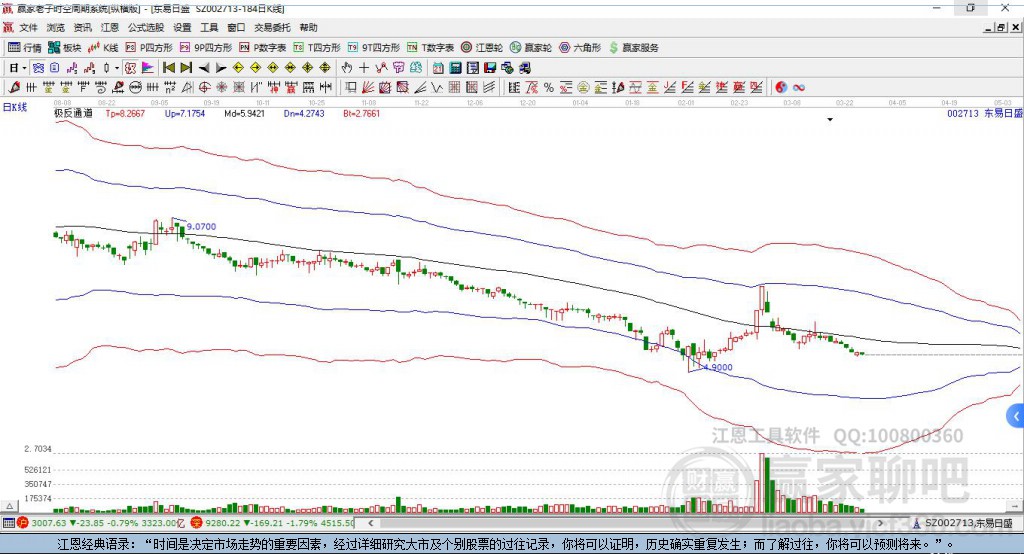This screenshot has width=1024, height=554.
Task: Open the calculator icon
Action: 455,68
